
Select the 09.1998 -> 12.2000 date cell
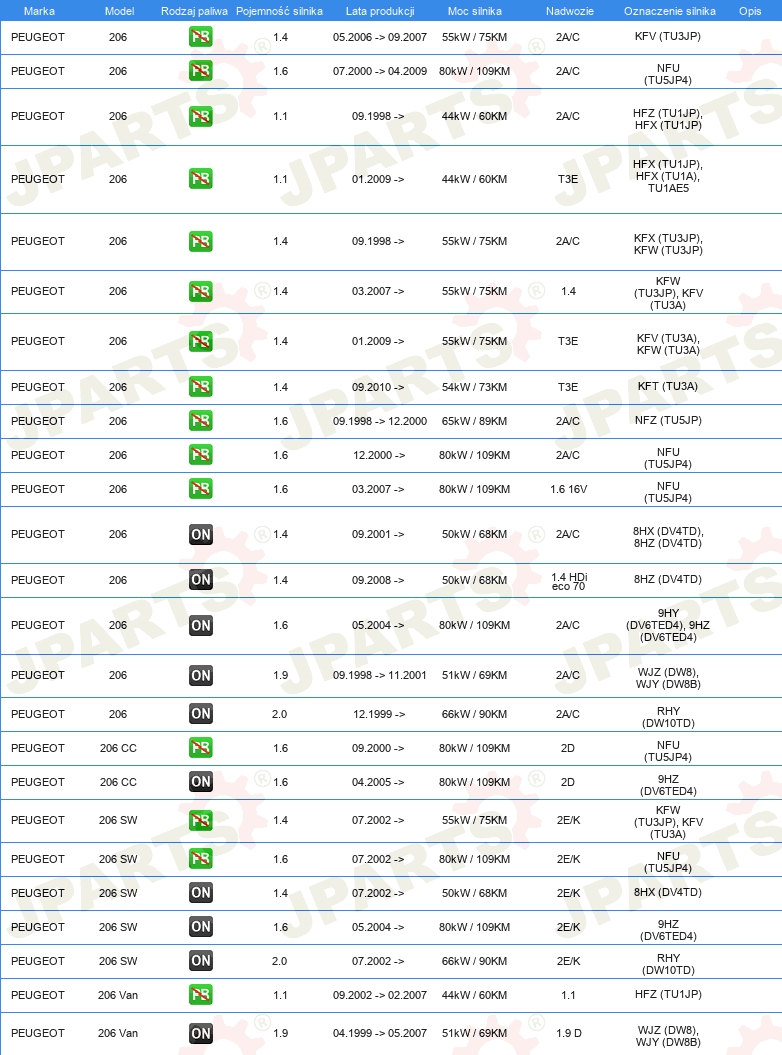click(380, 421)
